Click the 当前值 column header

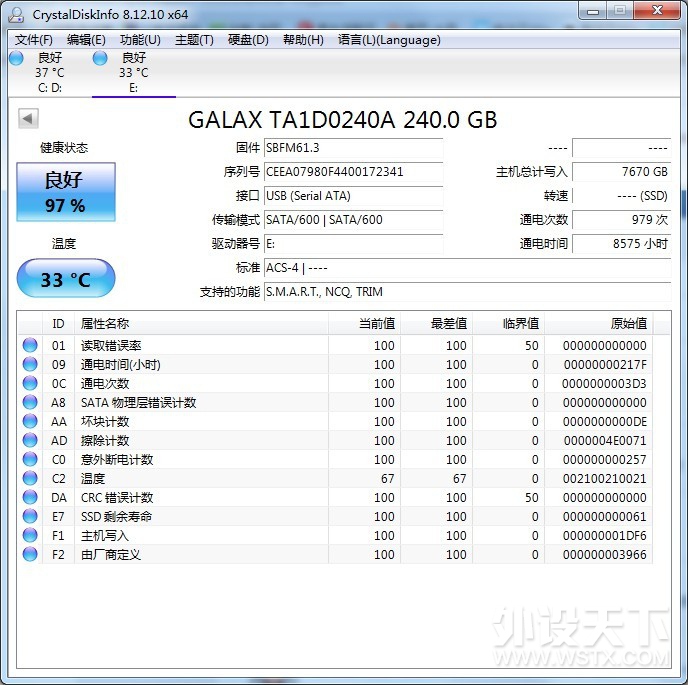(x=364, y=324)
